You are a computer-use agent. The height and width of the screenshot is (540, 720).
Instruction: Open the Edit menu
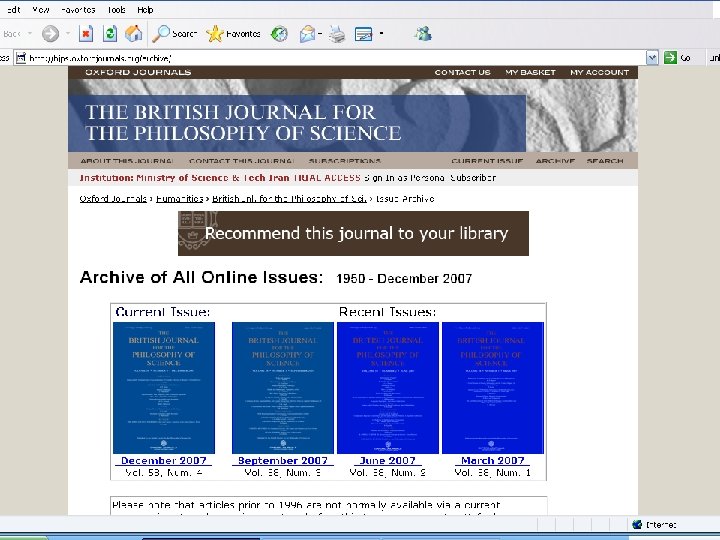click(13, 10)
